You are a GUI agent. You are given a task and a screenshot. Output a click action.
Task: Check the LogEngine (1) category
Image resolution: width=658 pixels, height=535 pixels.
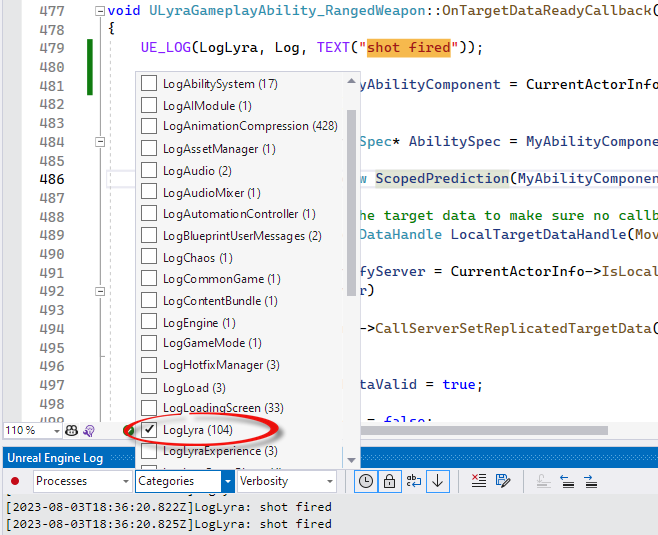(149, 321)
